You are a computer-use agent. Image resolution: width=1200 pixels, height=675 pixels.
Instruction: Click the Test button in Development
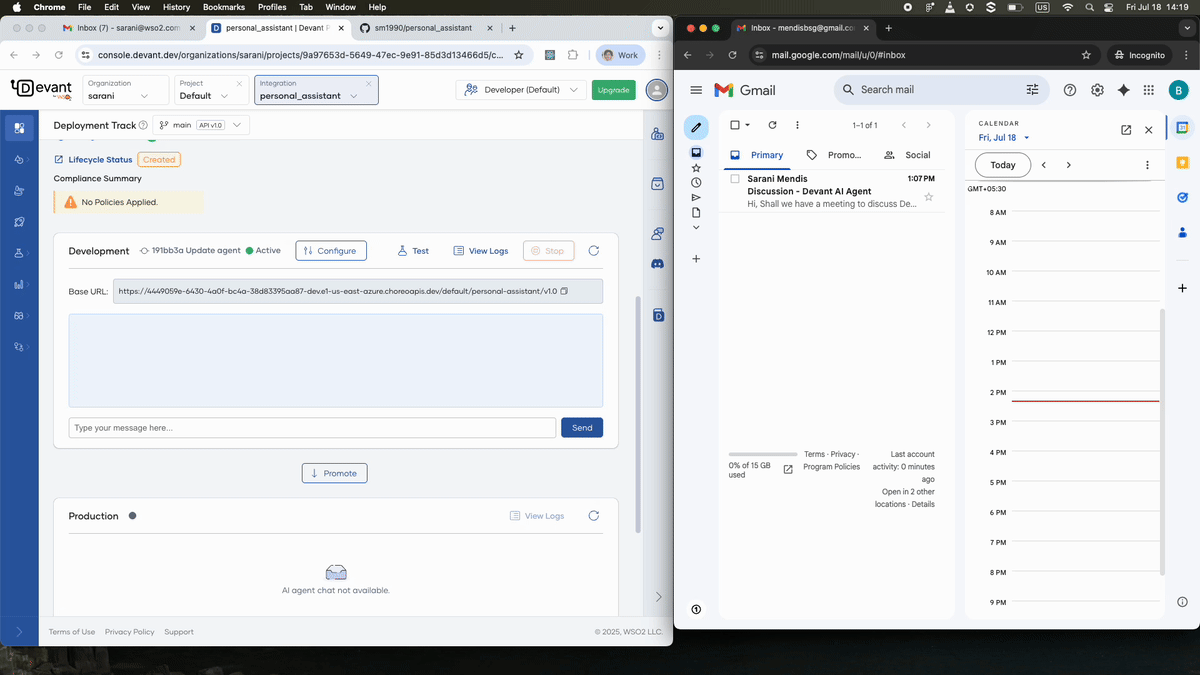pos(413,251)
